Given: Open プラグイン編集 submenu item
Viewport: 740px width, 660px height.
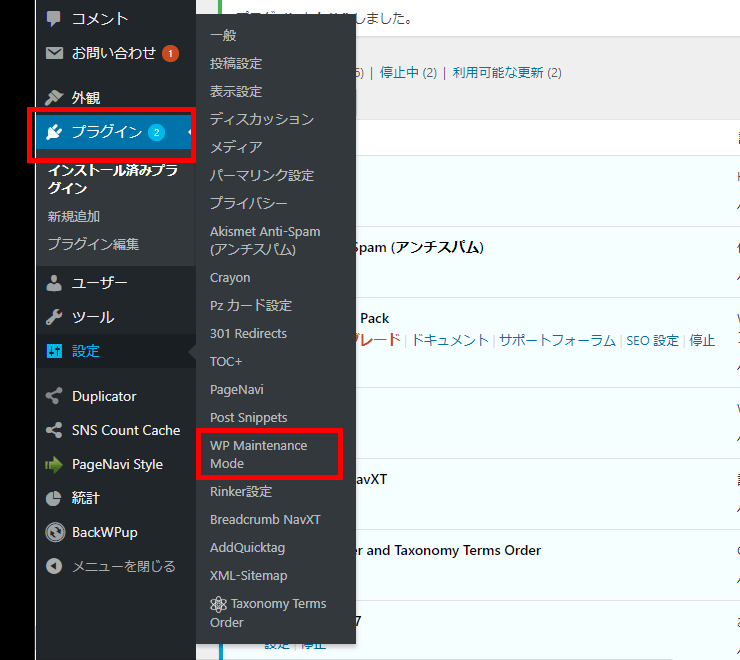Looking at the screenshot, I should click(93, 244).
